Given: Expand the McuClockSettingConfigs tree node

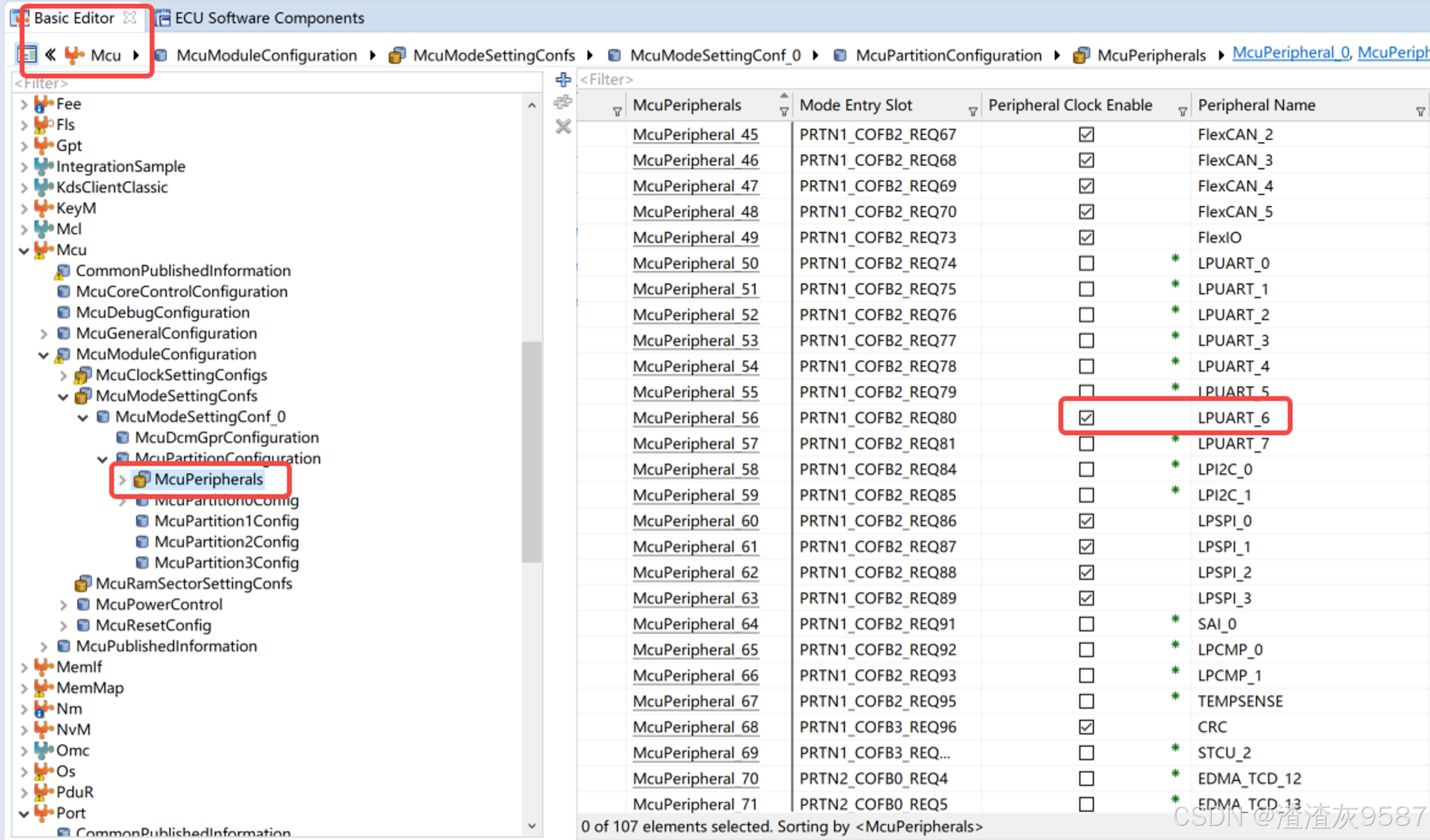Looking at the screenshot, I should click(63, 375).
